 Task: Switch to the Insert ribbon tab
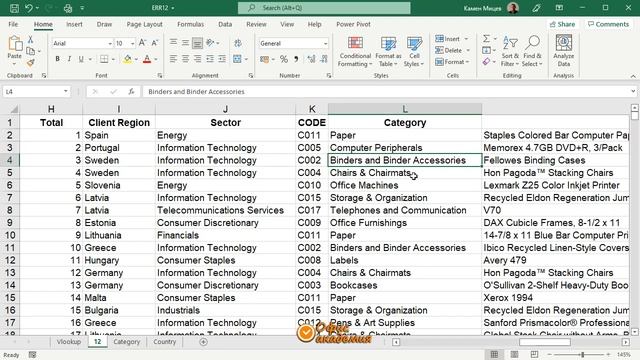pos(74,24)
